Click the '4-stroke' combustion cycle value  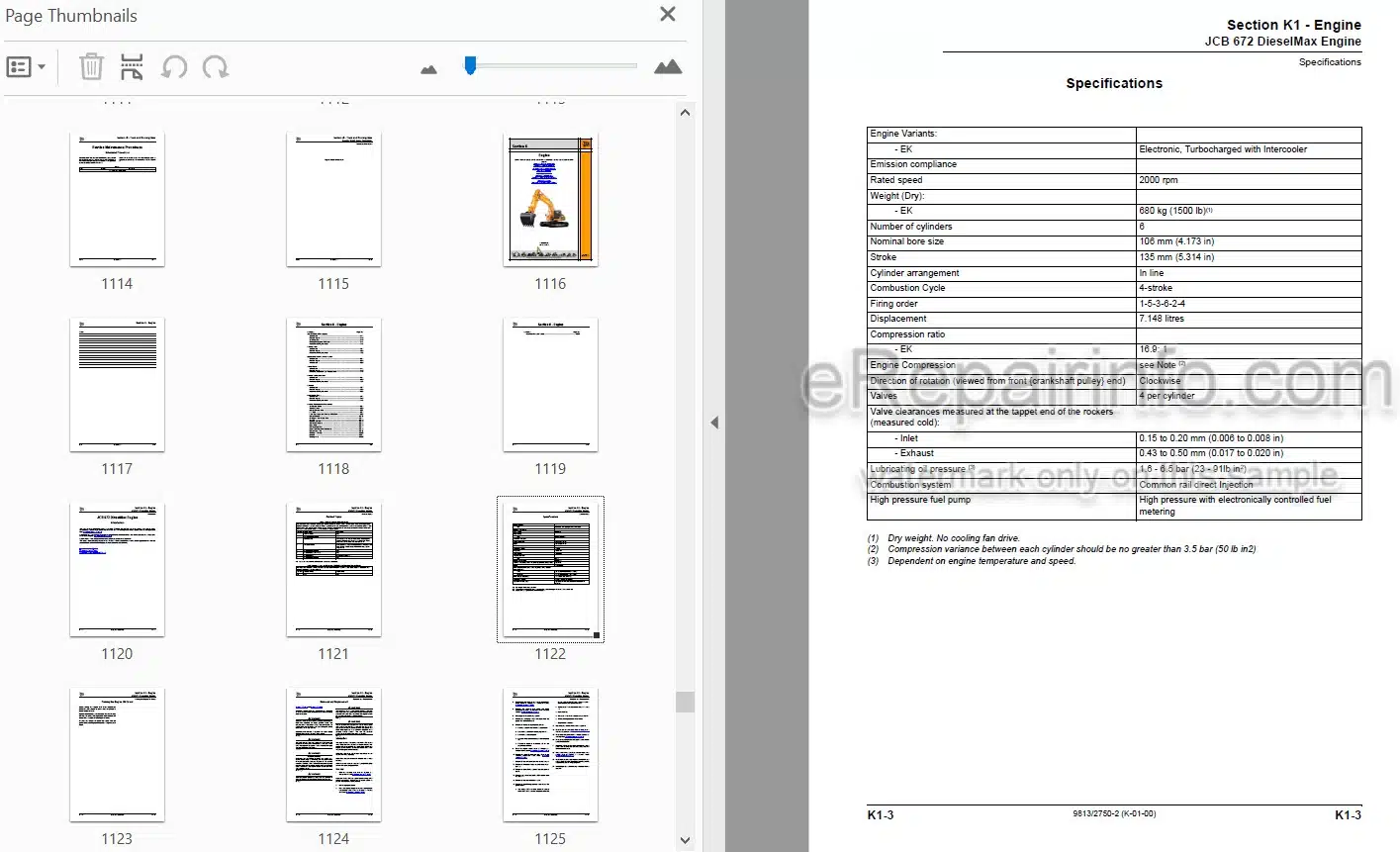point(1156,288)
